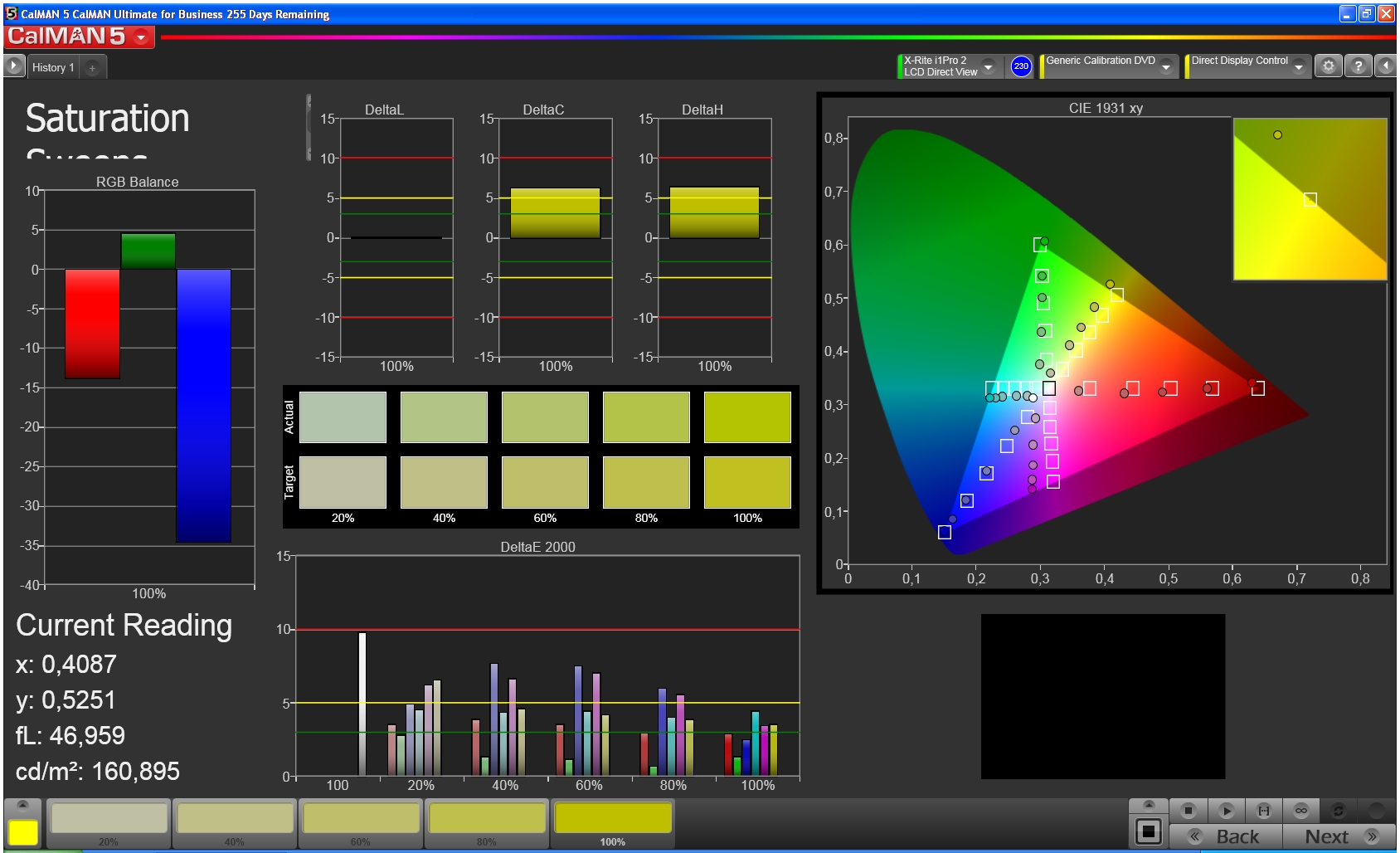
Task: Click the cd/m²: 160,895 reading value
Action: pyautogui.click(x=97, y=771)
